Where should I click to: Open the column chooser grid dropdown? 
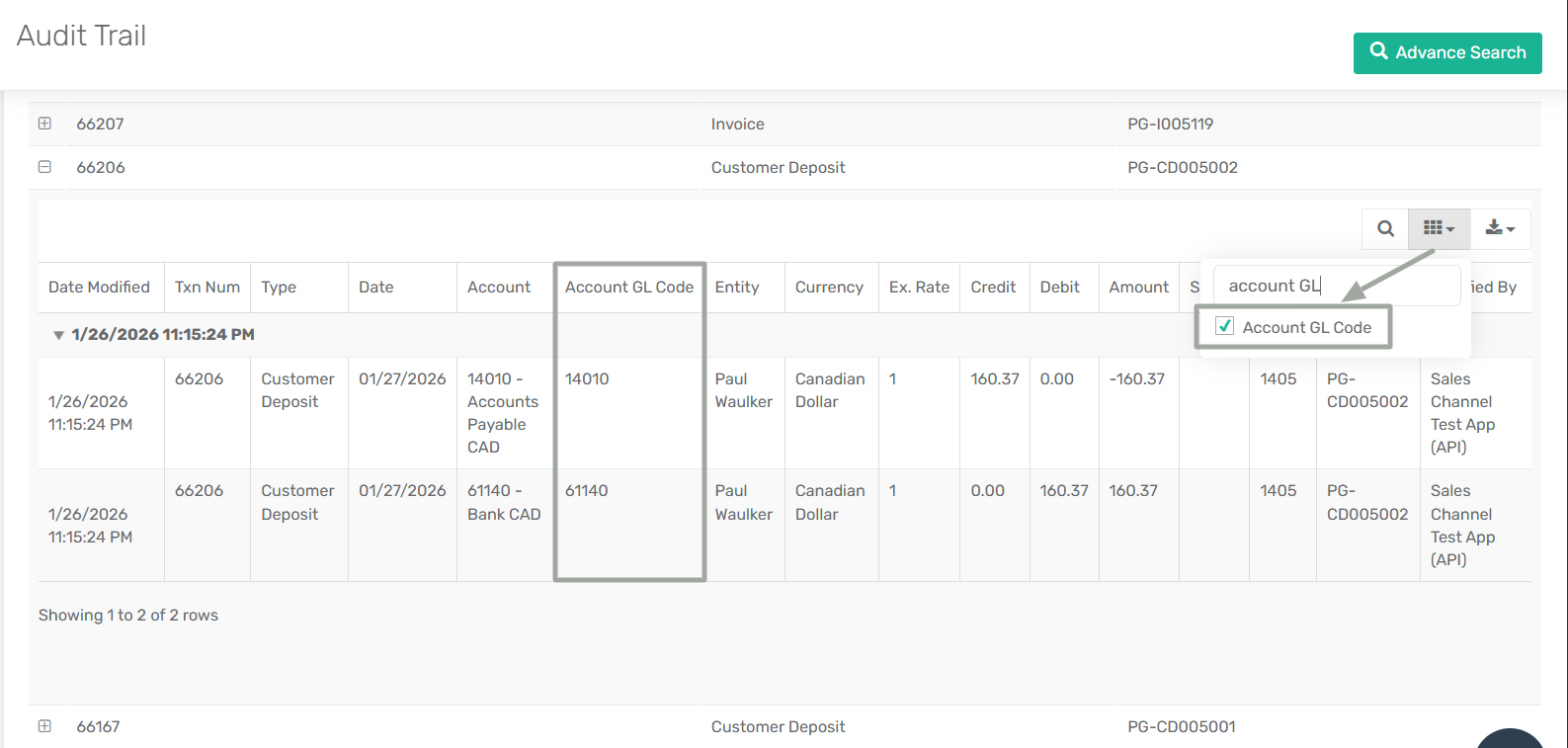pos(1439,228)
